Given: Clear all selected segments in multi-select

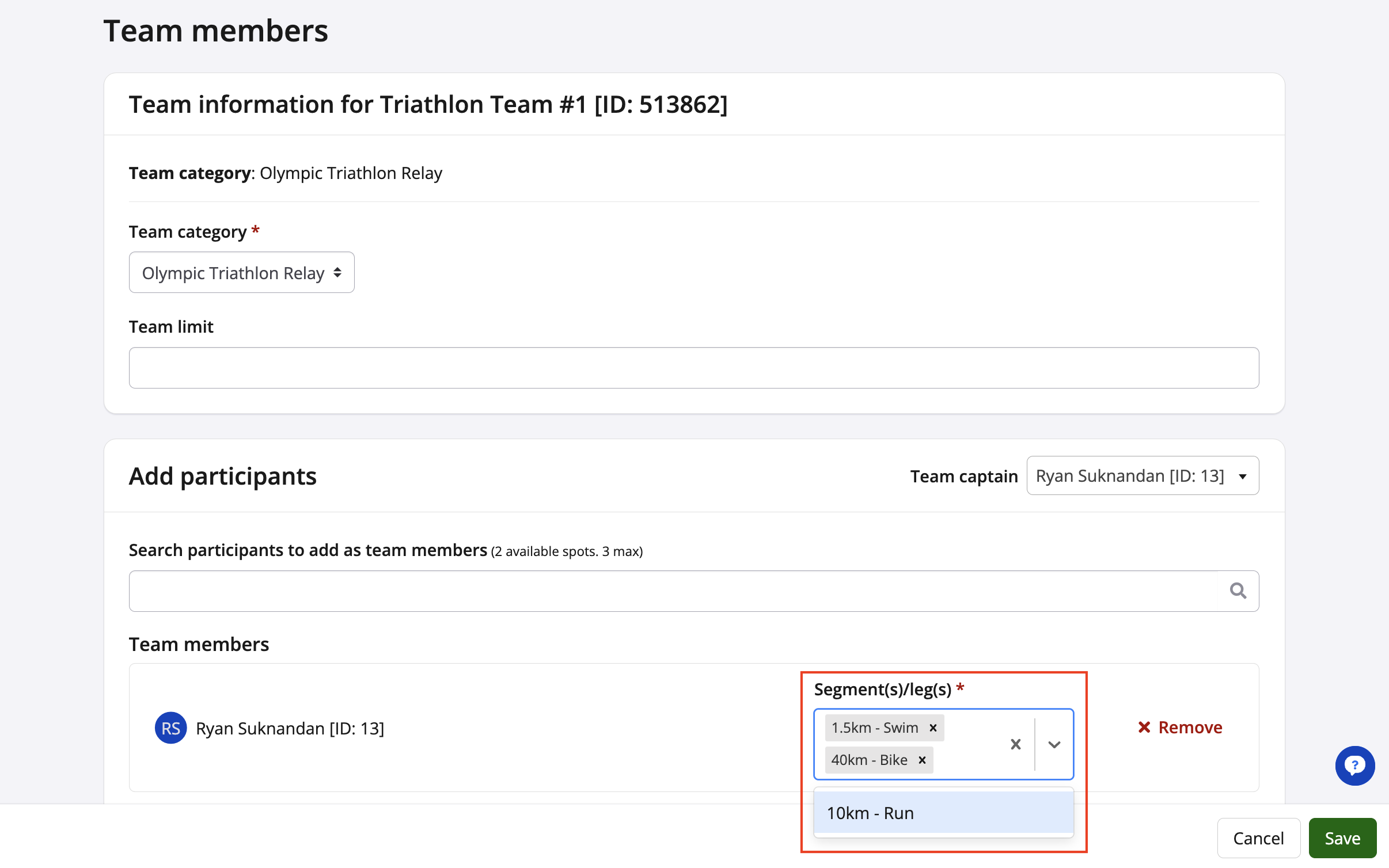Looking at the screenshot, I should tap(1016, 745).
